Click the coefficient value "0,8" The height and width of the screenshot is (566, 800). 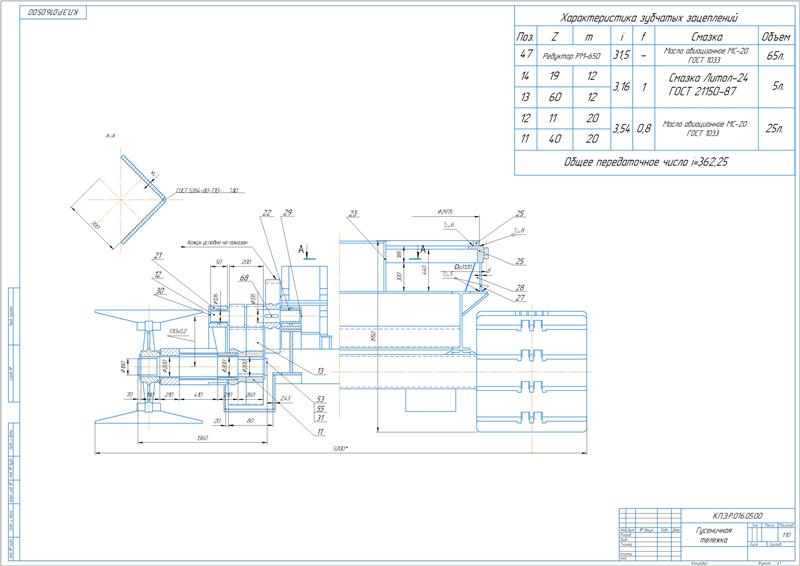click(x=644, y=129)
